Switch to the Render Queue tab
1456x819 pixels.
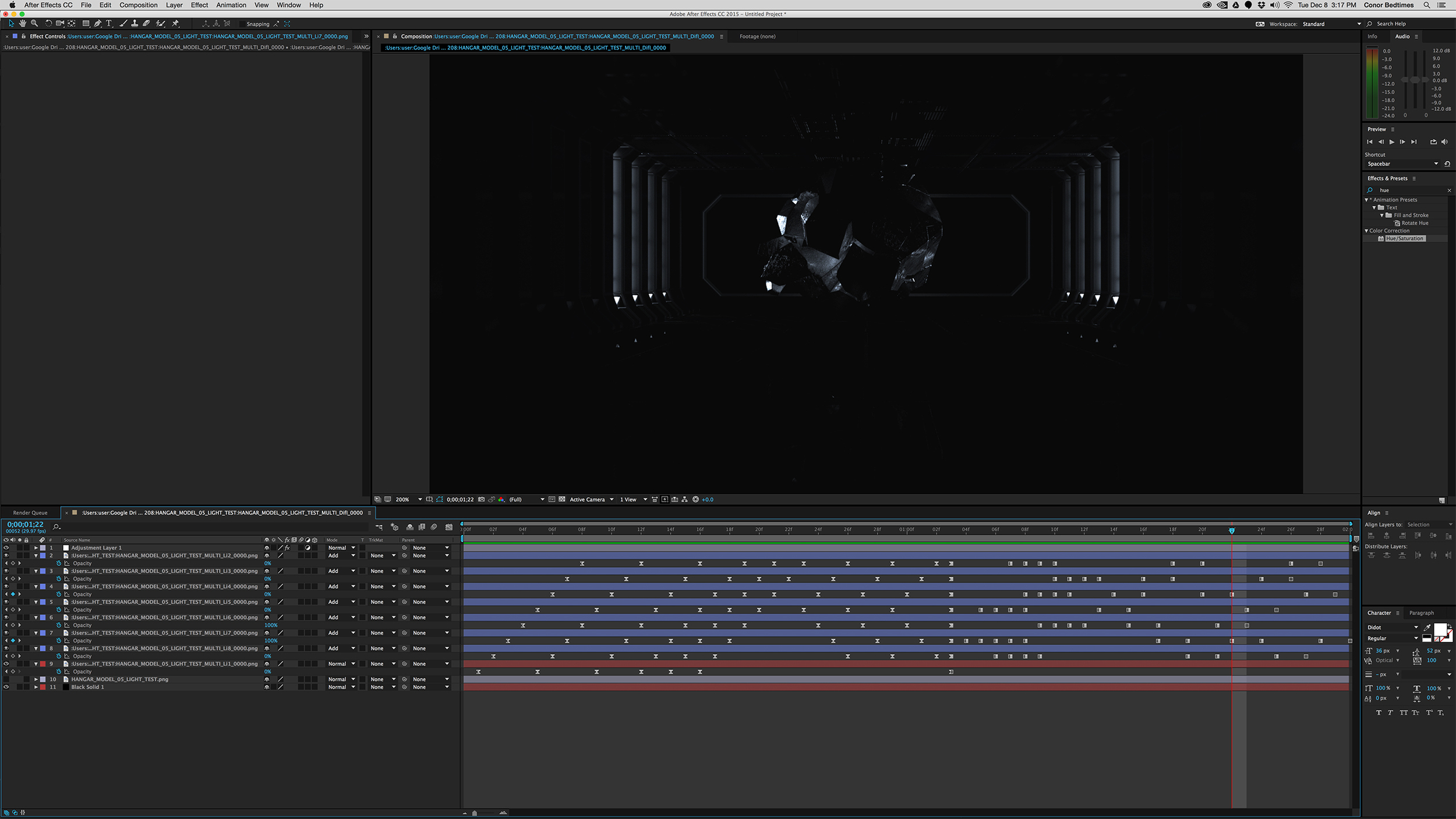click(x=30, y=513)
